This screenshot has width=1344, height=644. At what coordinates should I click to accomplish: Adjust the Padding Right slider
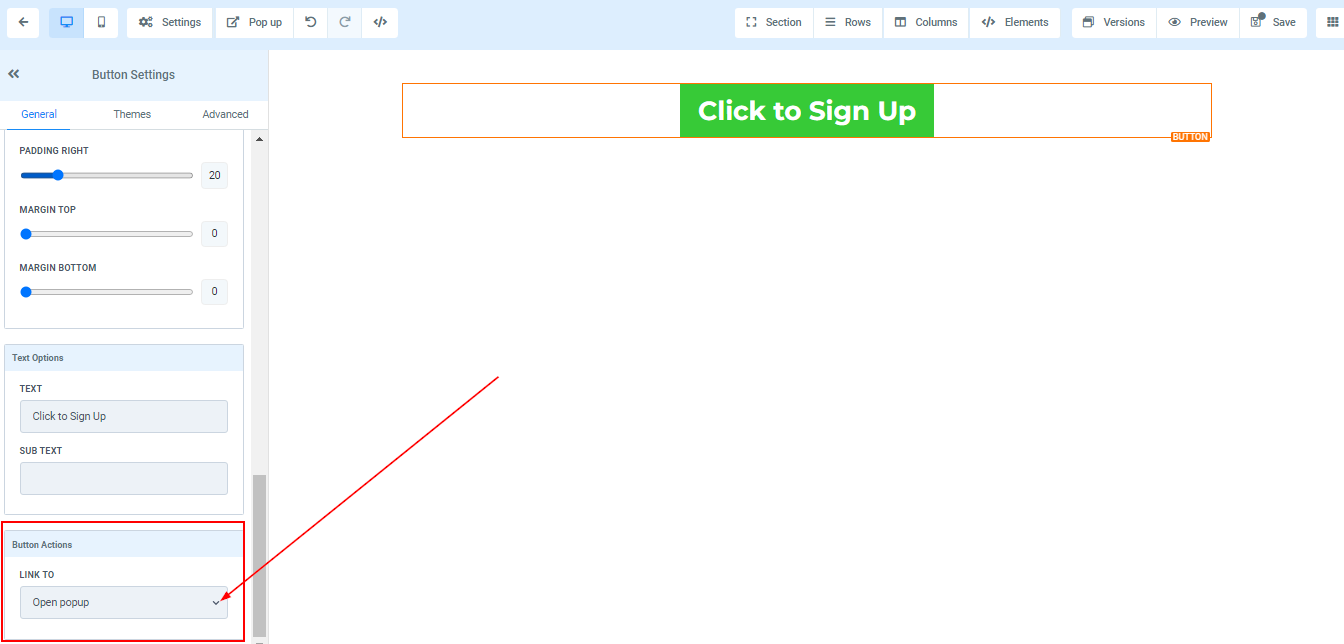[x=106, y=175]
